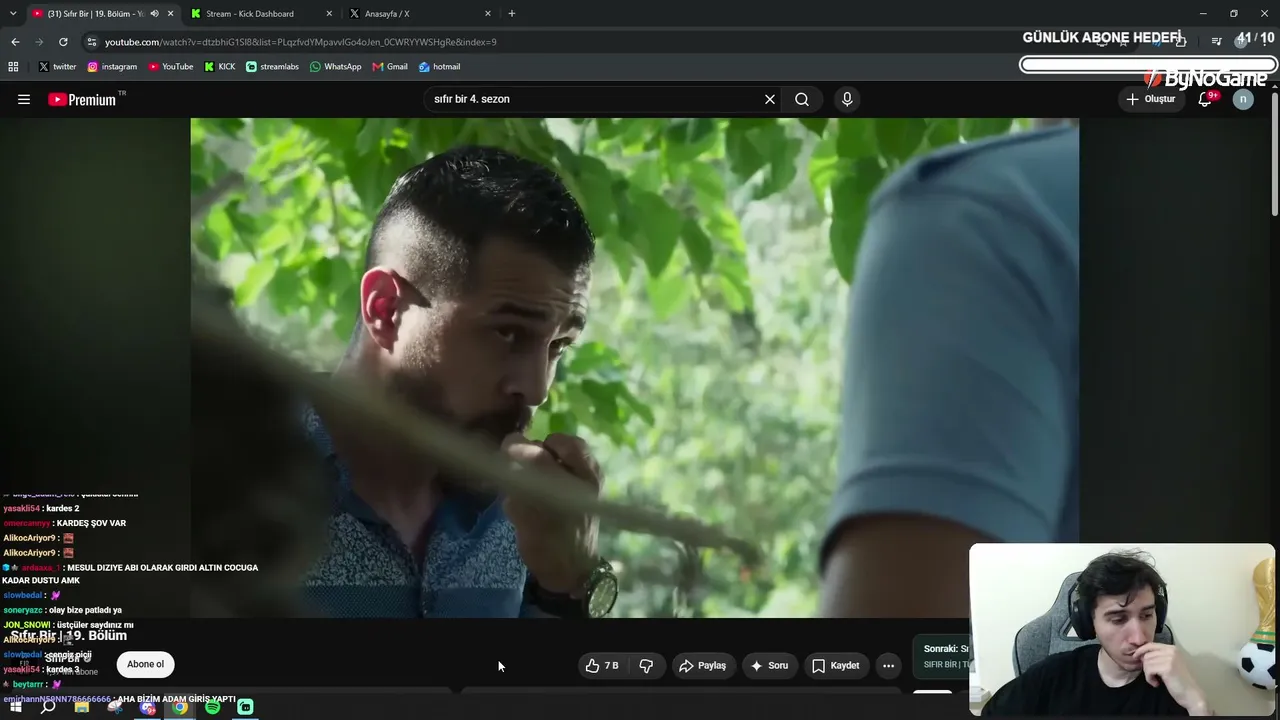
Task: Start voice search with the microphone
Action: [x=847, y=99]
